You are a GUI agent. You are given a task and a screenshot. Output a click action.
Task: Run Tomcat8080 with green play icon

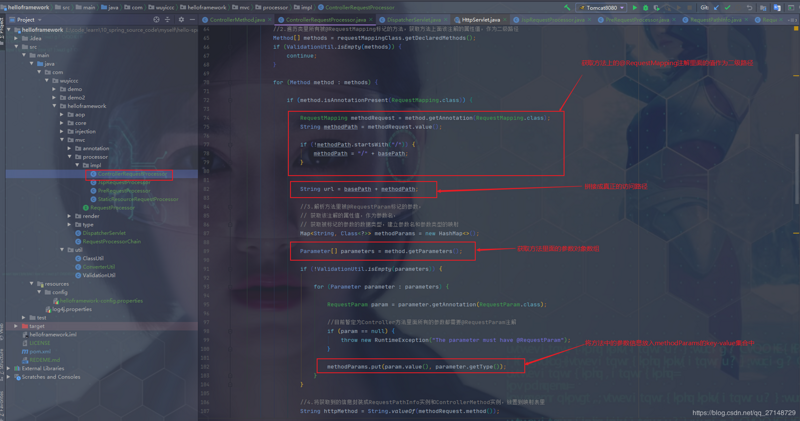point(635,8)
